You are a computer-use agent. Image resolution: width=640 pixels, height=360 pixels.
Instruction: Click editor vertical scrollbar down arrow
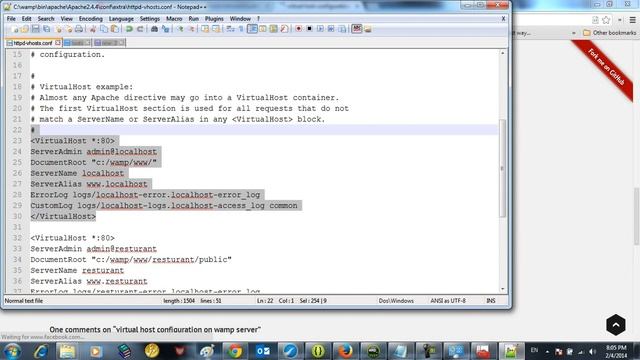(502, 289)
